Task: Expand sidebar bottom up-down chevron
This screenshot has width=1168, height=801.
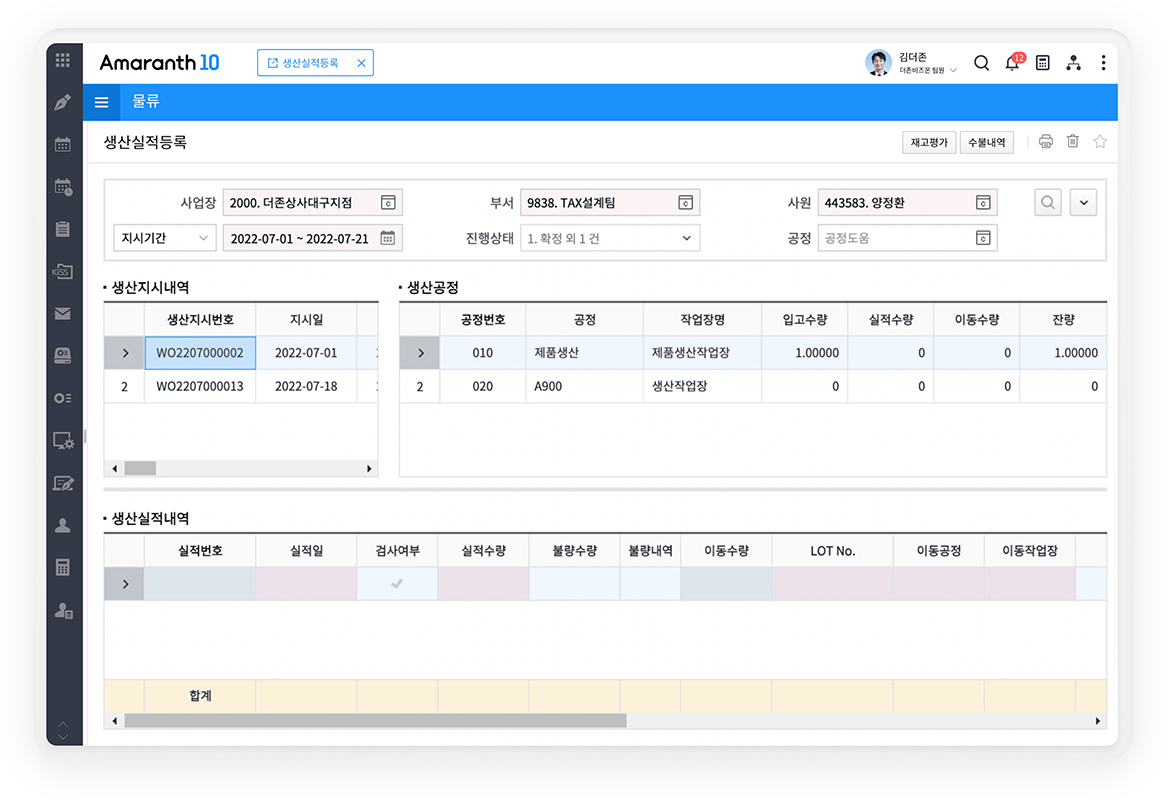Action: tap(63, 730)
